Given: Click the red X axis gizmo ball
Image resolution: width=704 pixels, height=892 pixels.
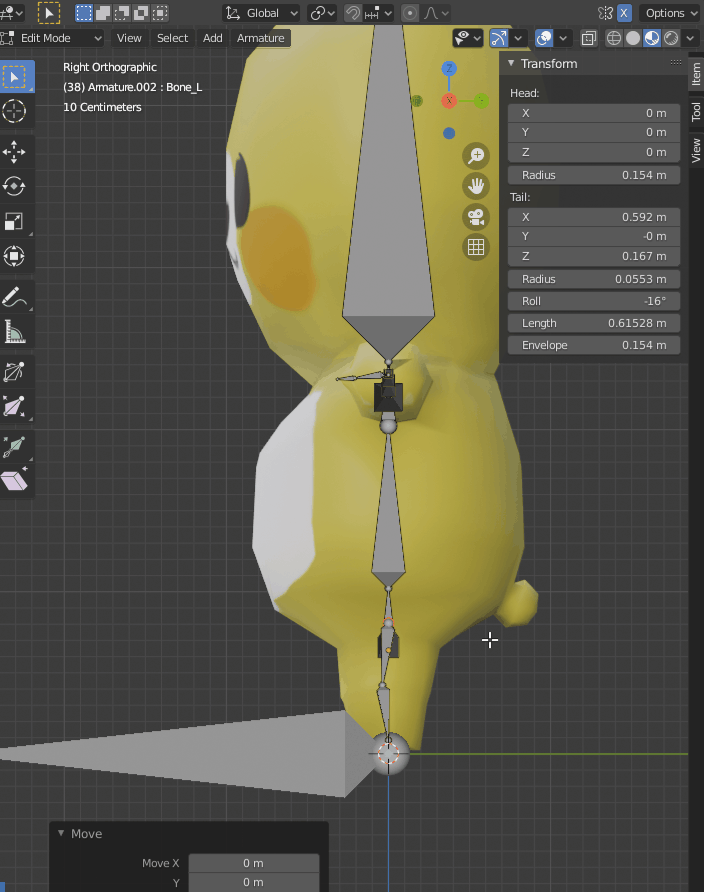Looking at the screenshot, I should point(449,101).
